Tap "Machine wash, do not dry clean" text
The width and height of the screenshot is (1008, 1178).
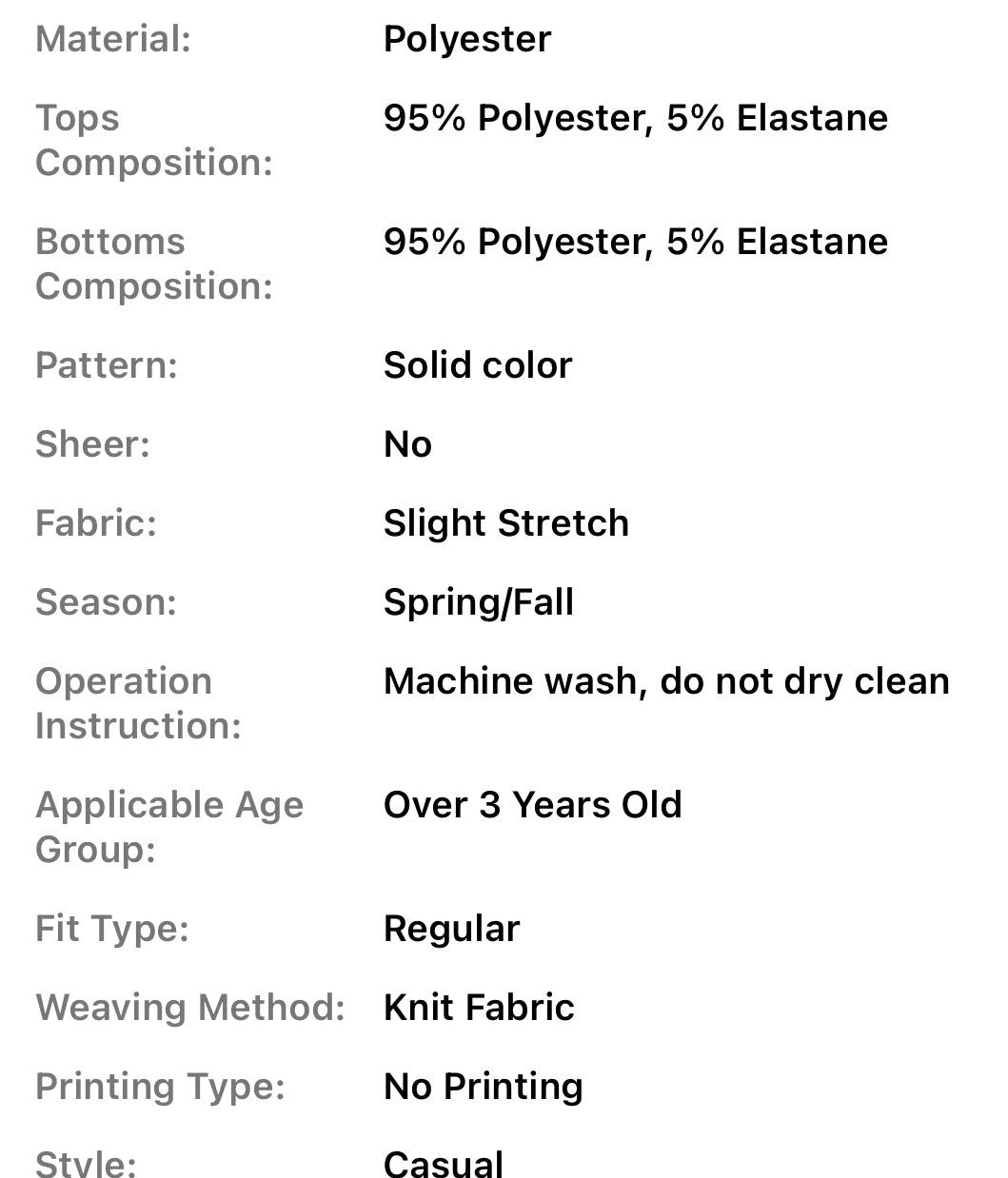pyautogui.click(x=666, y=681)
